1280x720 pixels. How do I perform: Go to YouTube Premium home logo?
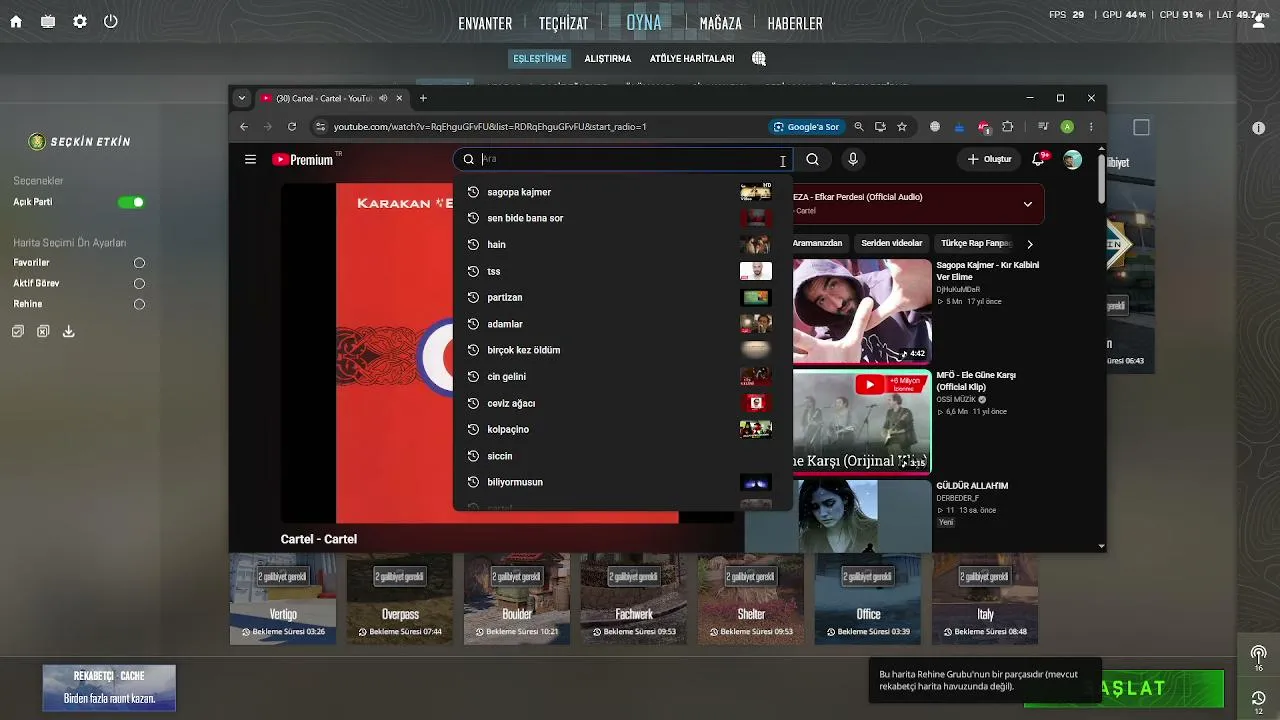point(302,159)
